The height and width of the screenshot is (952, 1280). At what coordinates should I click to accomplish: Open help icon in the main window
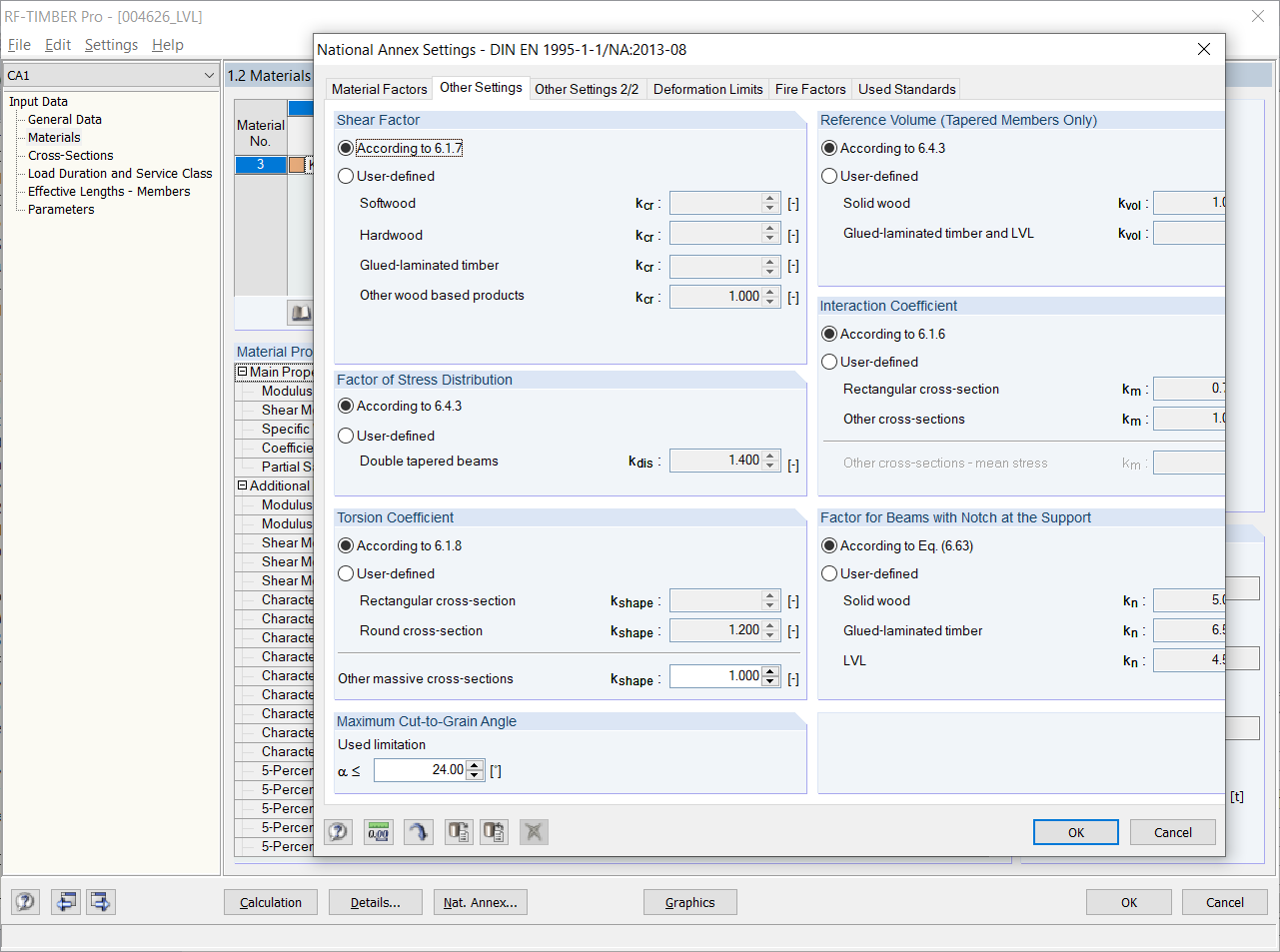(25, 902)
